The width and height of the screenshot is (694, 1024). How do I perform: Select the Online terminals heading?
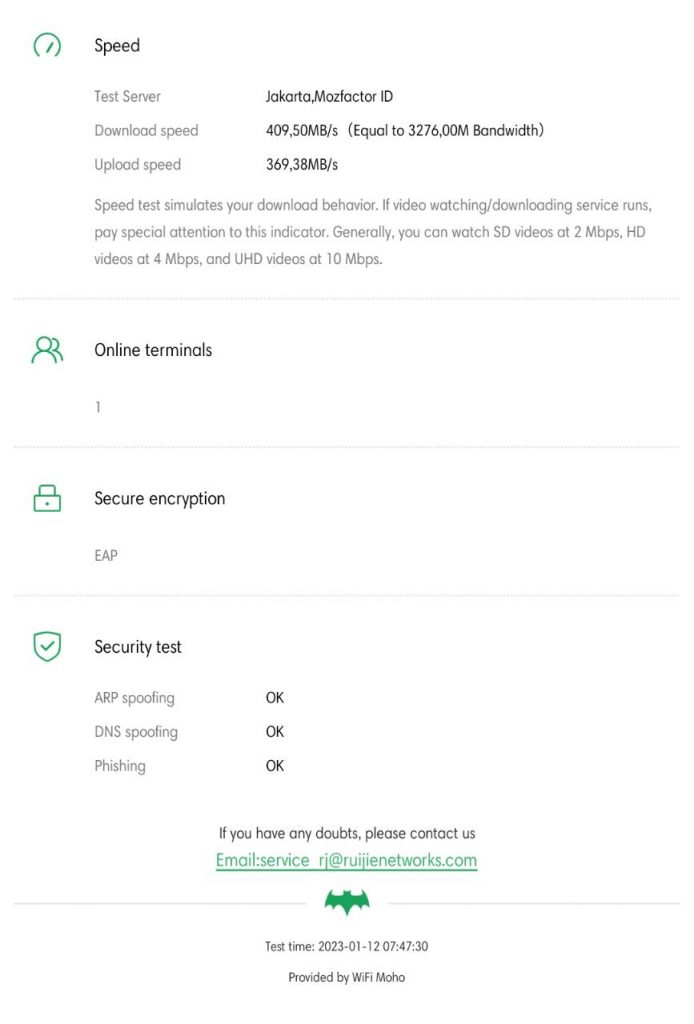pyautogui.click(x=153, y=350)
